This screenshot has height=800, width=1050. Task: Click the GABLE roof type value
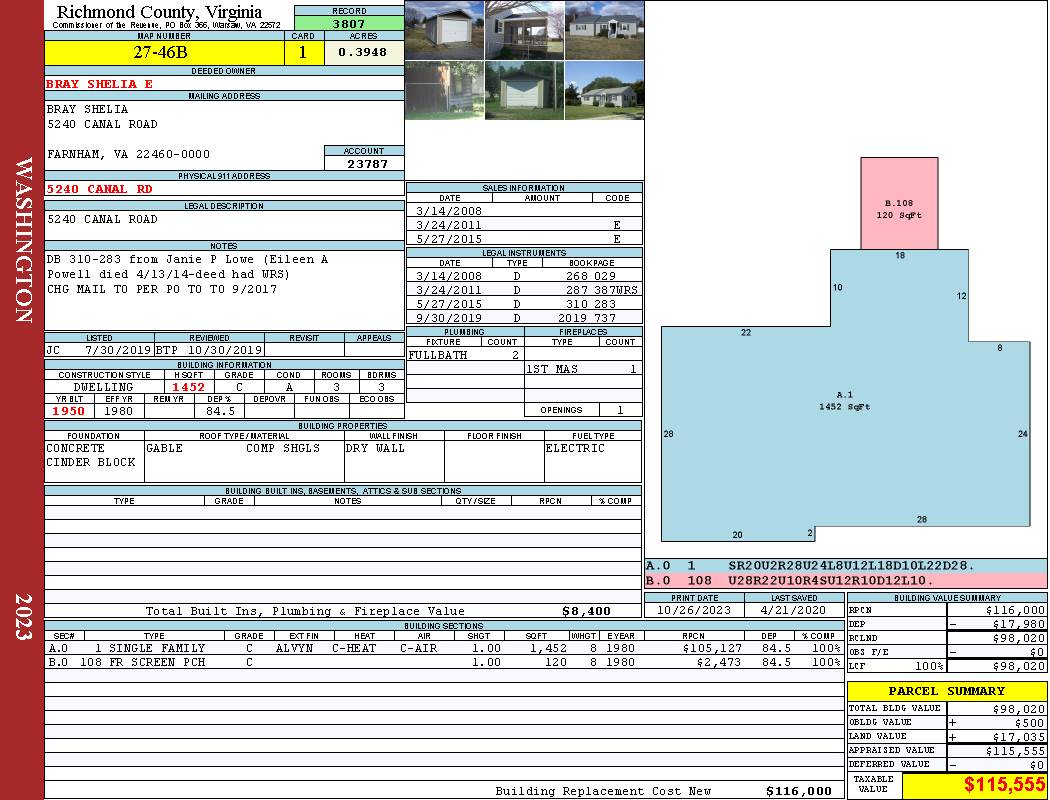tap(164, 448)
